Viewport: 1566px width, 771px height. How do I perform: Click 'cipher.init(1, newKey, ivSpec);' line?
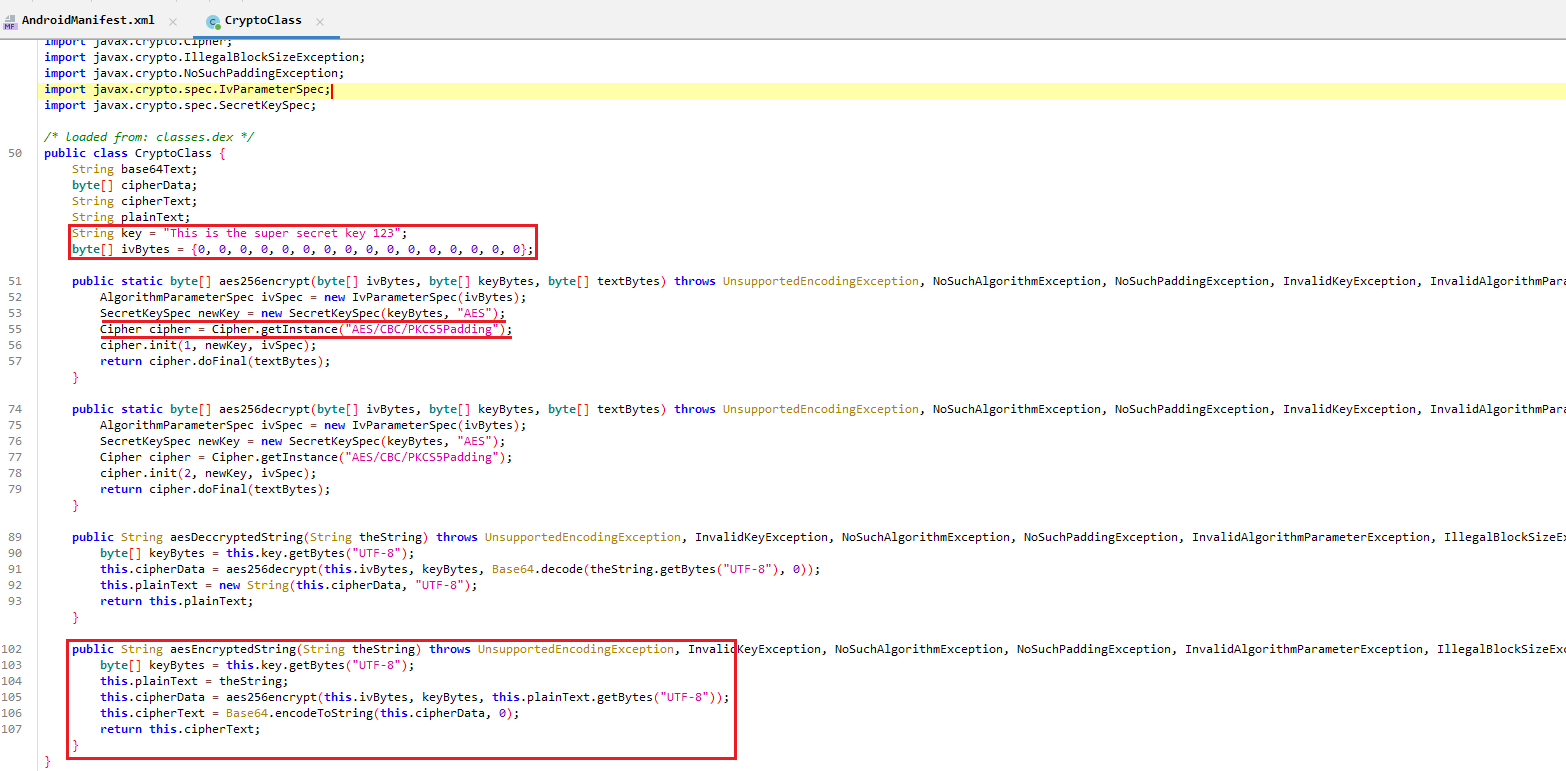click(208, 345)
